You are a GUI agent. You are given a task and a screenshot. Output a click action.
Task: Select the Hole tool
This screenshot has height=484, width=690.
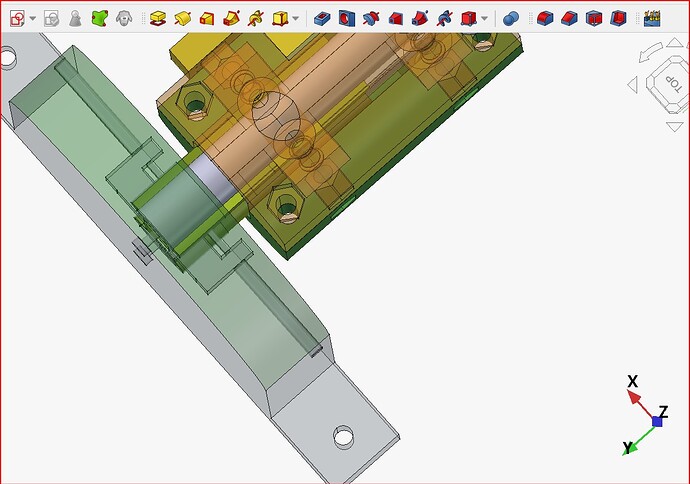tap(347, 18)
